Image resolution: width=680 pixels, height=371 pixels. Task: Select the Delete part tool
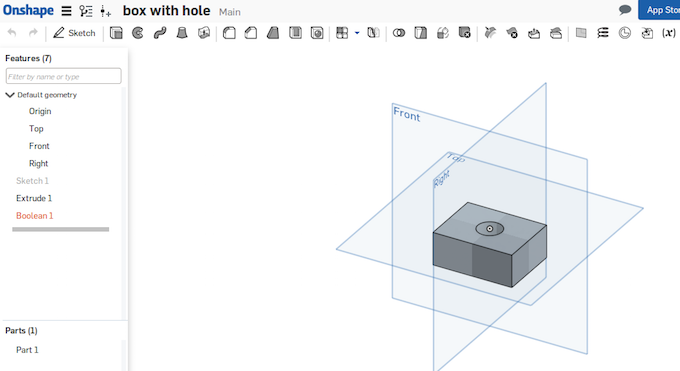[x=464, y=33]
